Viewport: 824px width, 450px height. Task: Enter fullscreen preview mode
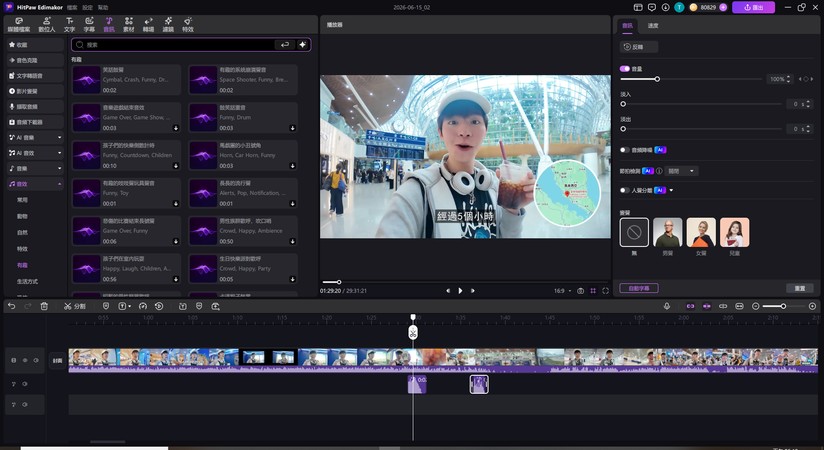click(x=605, y=291)
